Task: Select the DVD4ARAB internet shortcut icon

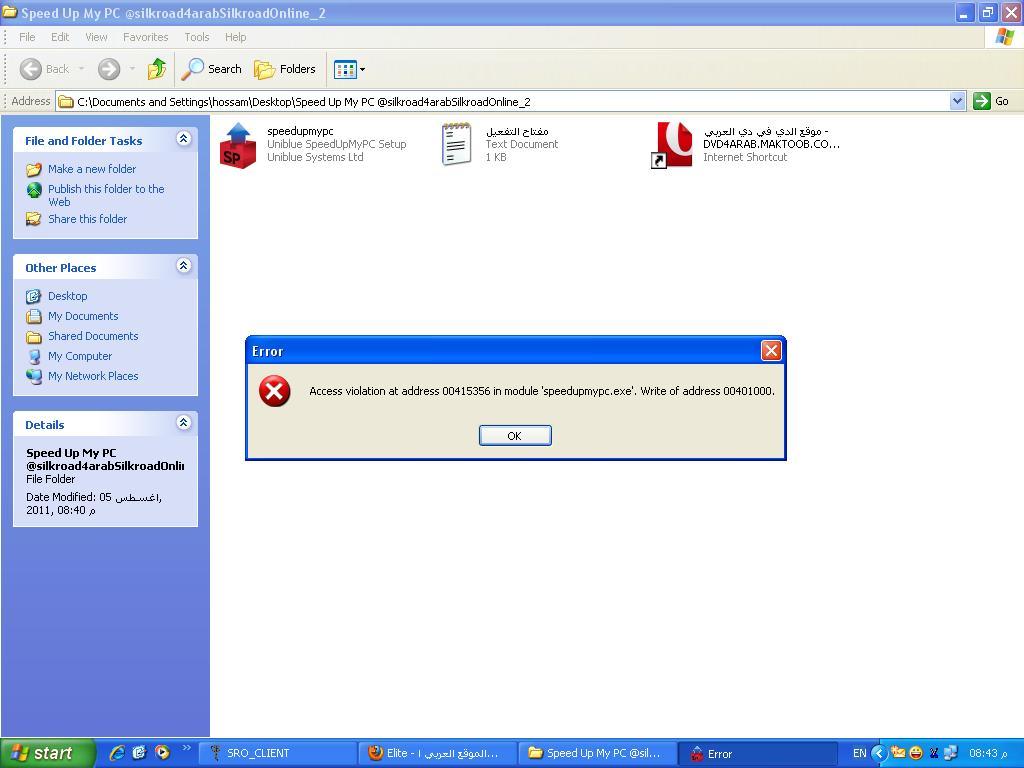Action: click(672, 145)
